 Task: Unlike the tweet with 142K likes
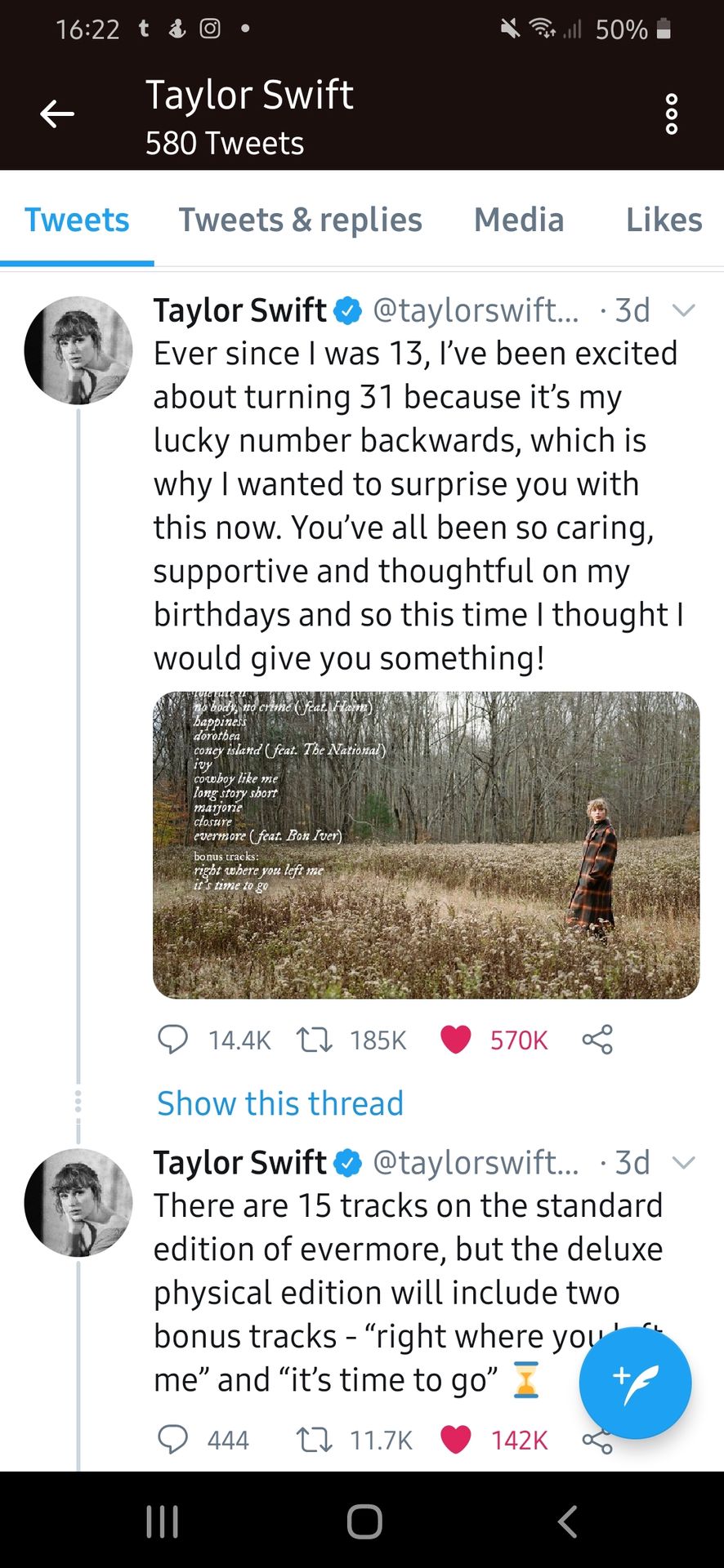pos(455,1439)
